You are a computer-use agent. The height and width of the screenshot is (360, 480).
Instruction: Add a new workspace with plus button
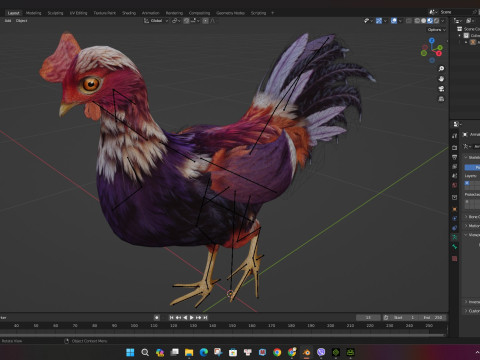click(272, 13)
